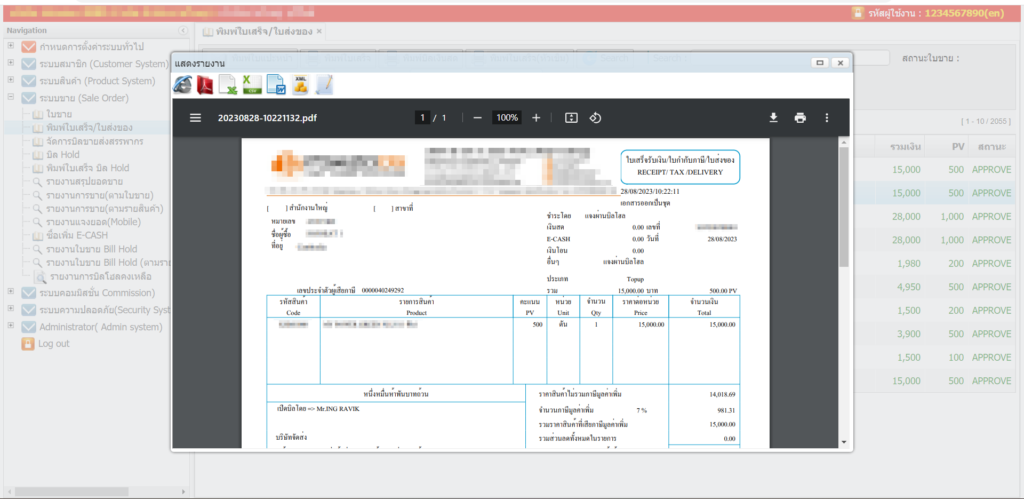The image size is (1024, 499).
Task: Collapse the ระบบขาย (Sale Order) tree node
Action: pos(10,98)
